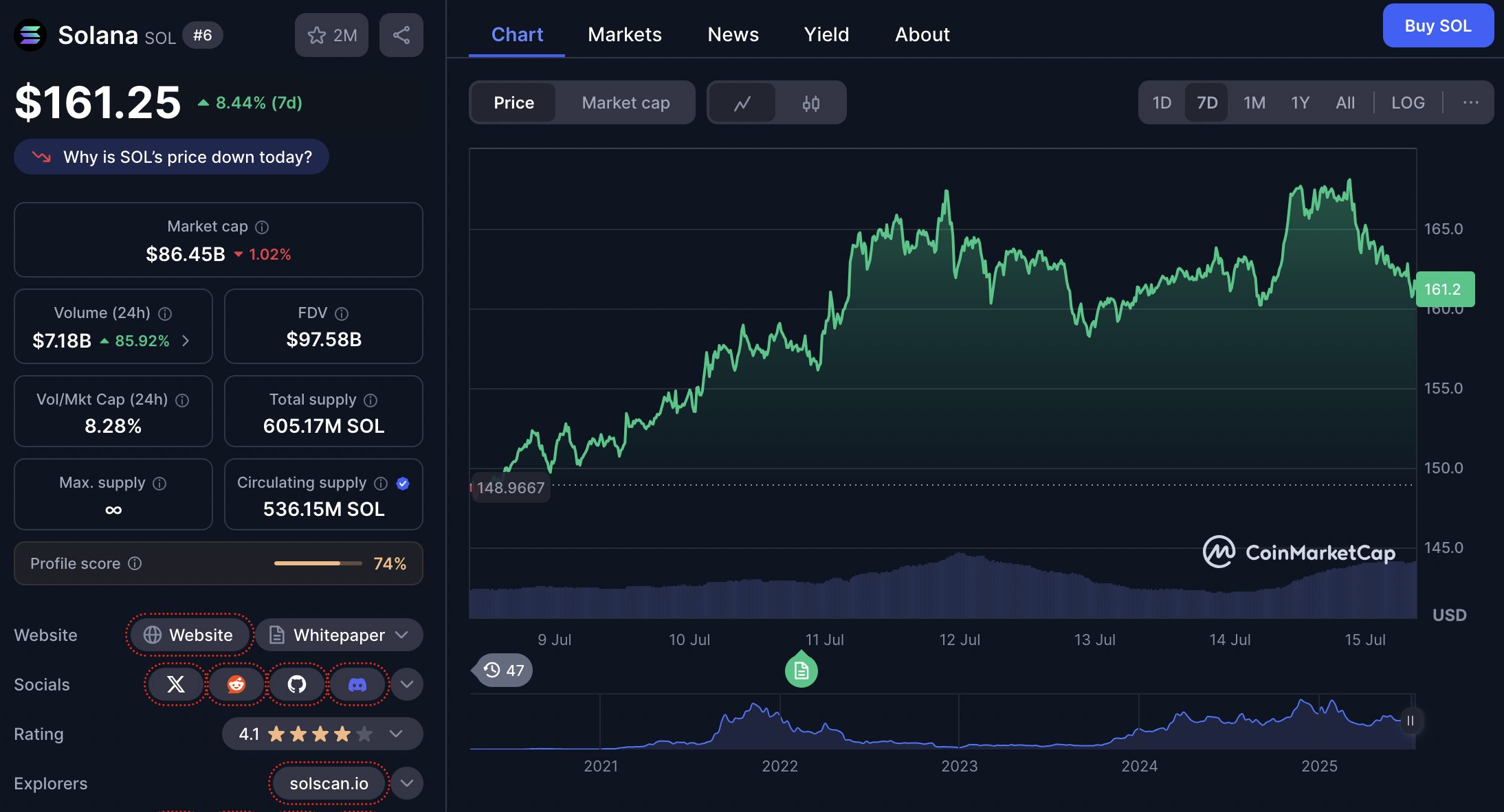1504x812 pixels.
Task: Open the solscan.io explorer link
Action: click(329, 783)
